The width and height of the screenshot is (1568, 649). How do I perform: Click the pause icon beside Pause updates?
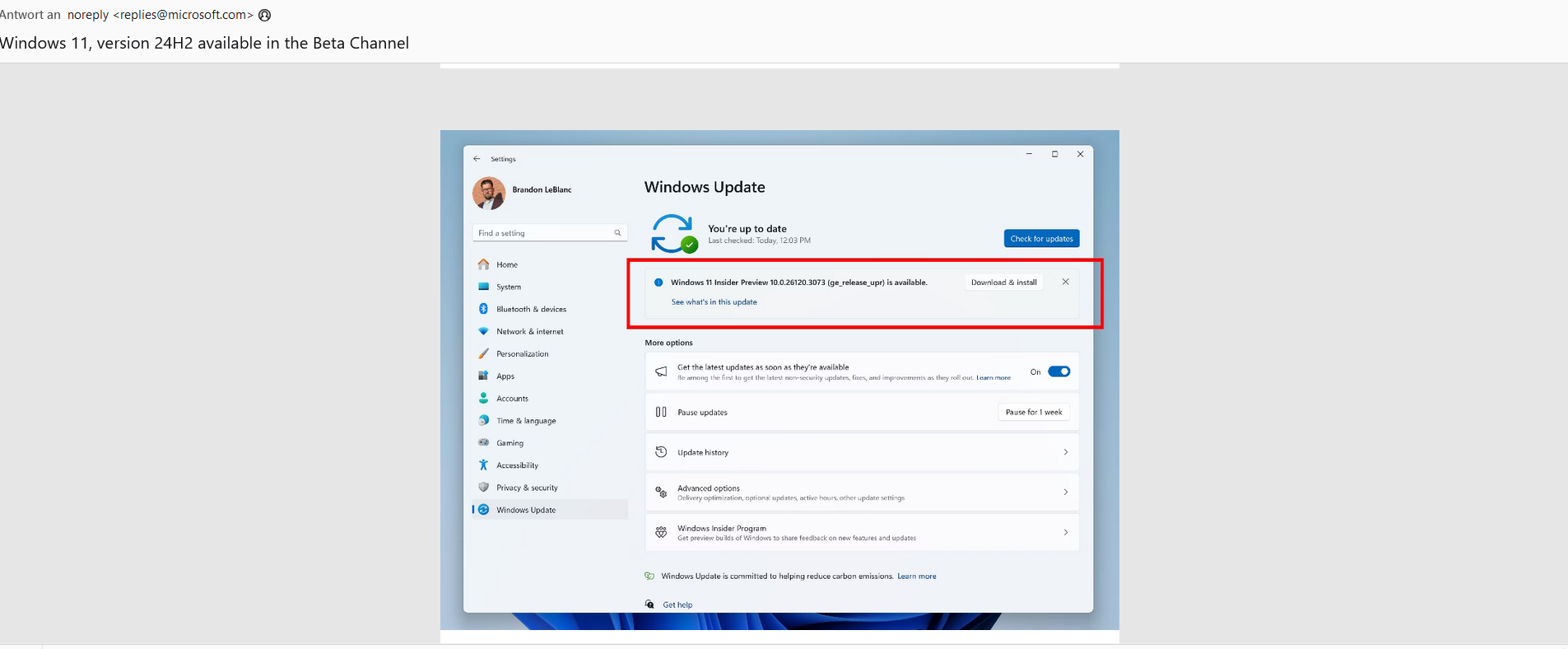[x=661, y=412]
